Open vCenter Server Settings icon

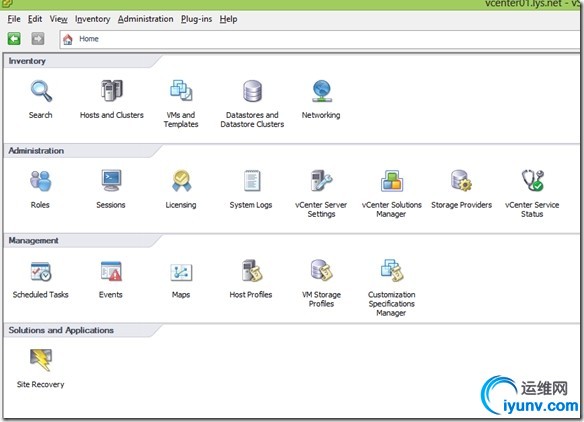click(321, 181)
